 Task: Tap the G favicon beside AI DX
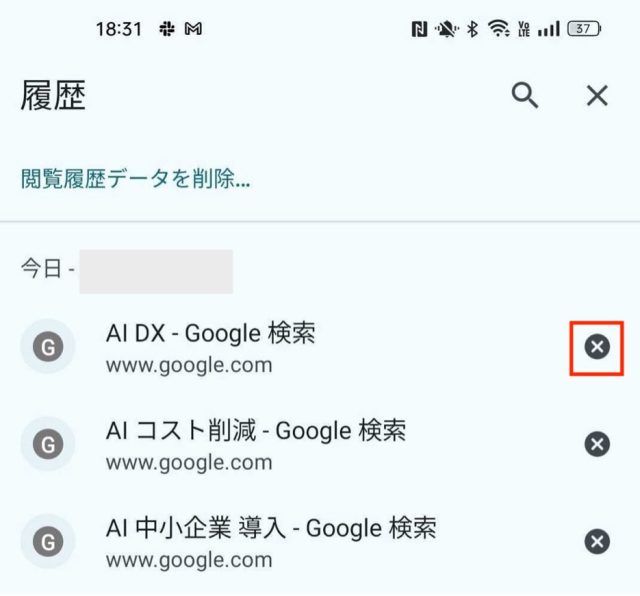coord(48,347)
